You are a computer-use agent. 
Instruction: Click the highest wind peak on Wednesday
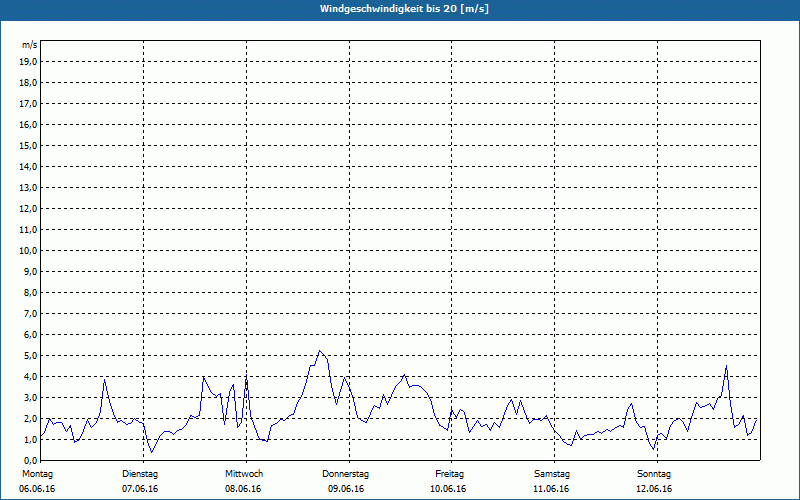tap(319, 351)
